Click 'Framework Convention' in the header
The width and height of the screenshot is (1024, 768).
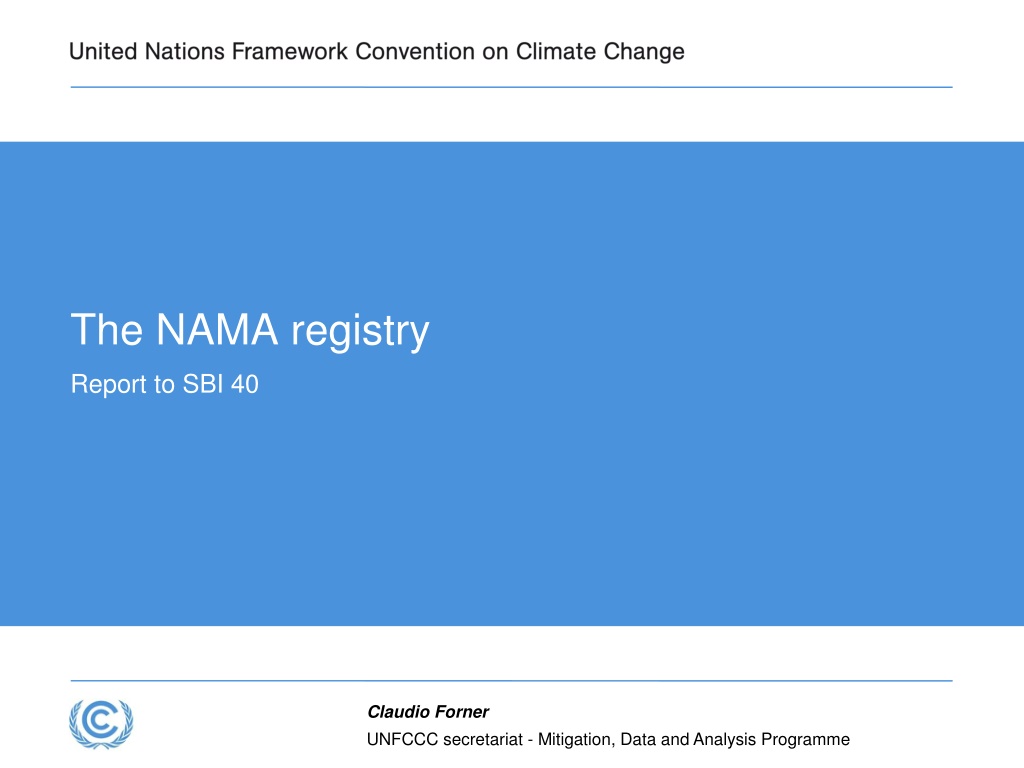pos(353,52)
